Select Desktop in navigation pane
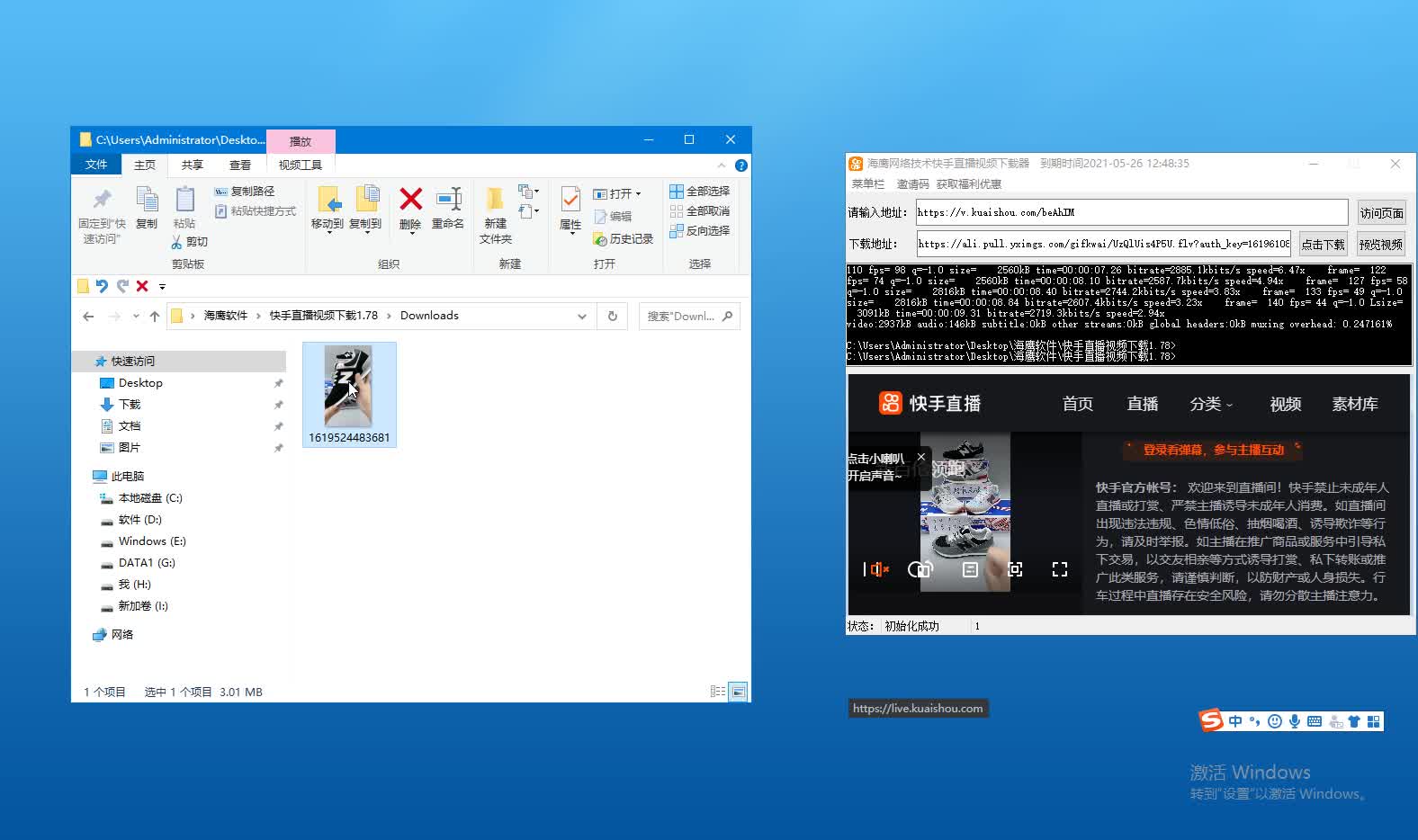 (140, 383)
